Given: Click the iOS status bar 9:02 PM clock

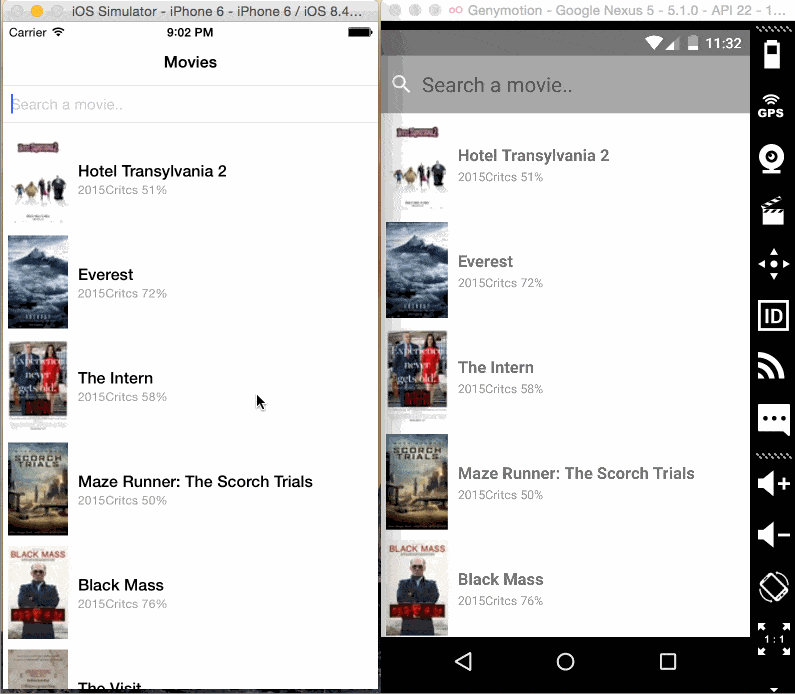Looking at the screenshot, I should click(190, 32).
